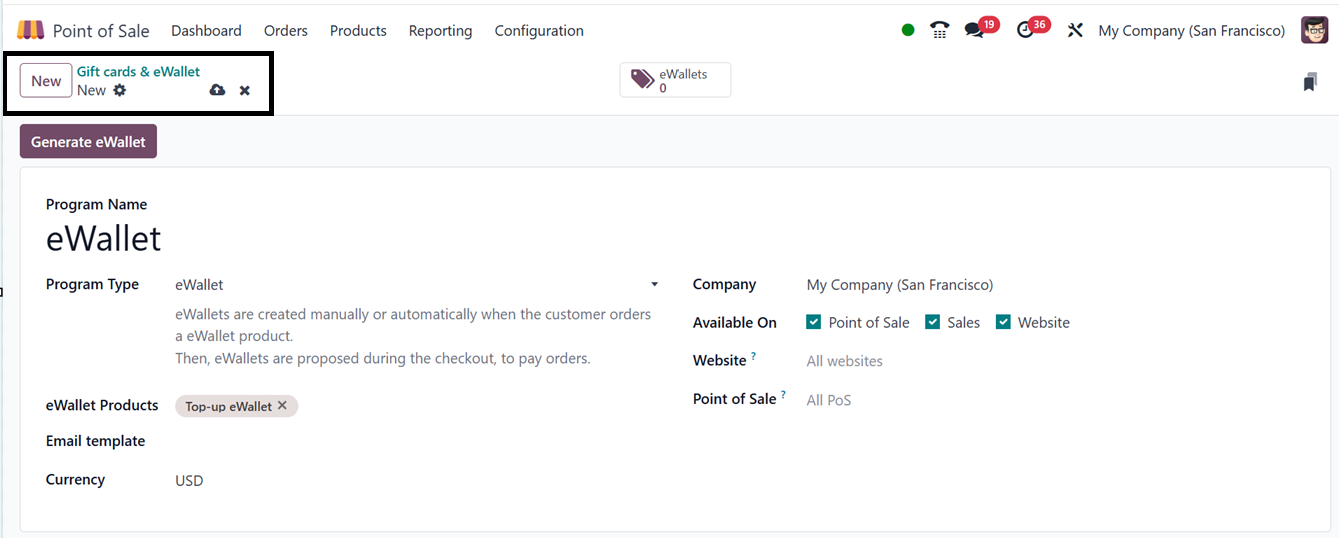Open the gear actions menu
Screen dimensions: 1339x538
point(120,90)
